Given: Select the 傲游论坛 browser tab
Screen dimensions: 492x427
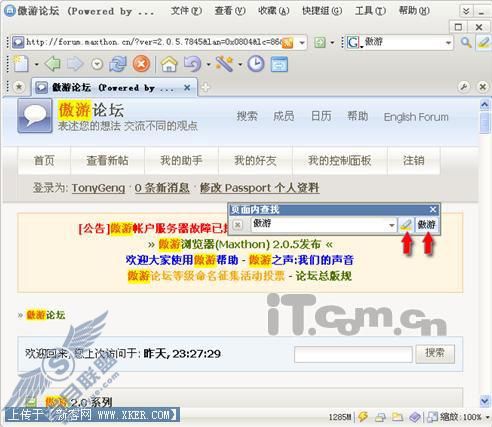Looking at the screenshot, I should (113, 88).
